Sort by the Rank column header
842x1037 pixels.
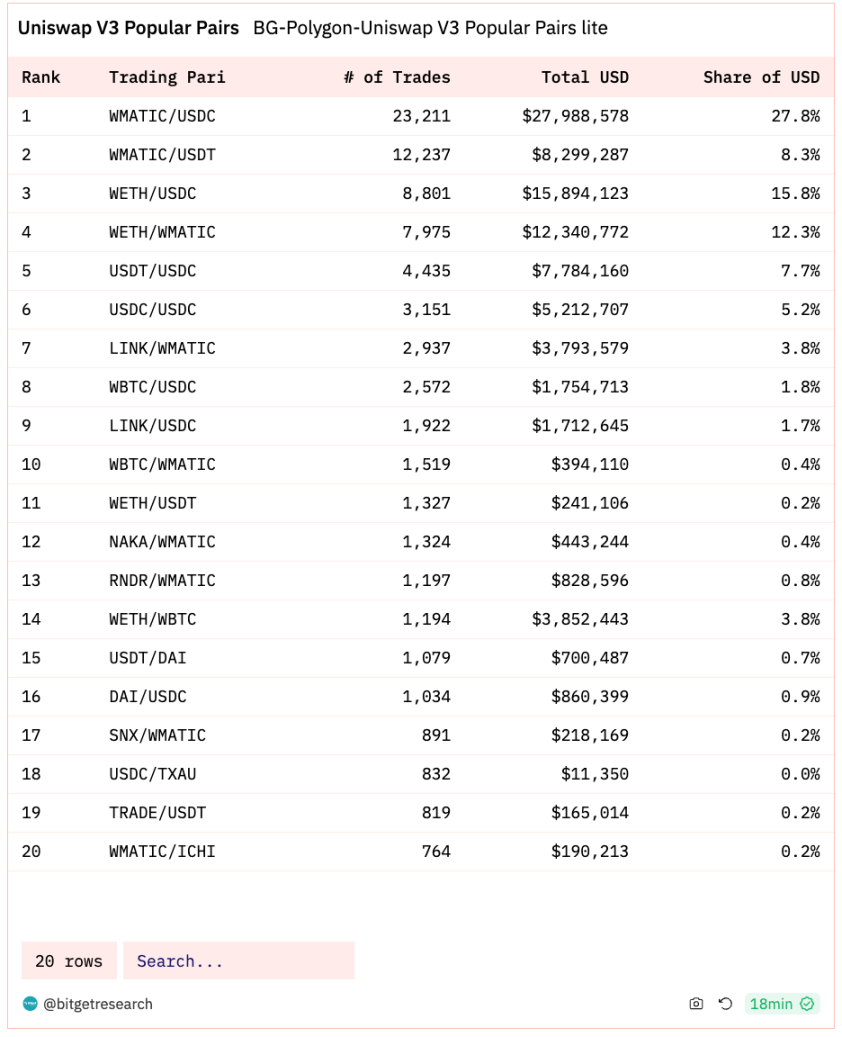[x=41, y=77]
